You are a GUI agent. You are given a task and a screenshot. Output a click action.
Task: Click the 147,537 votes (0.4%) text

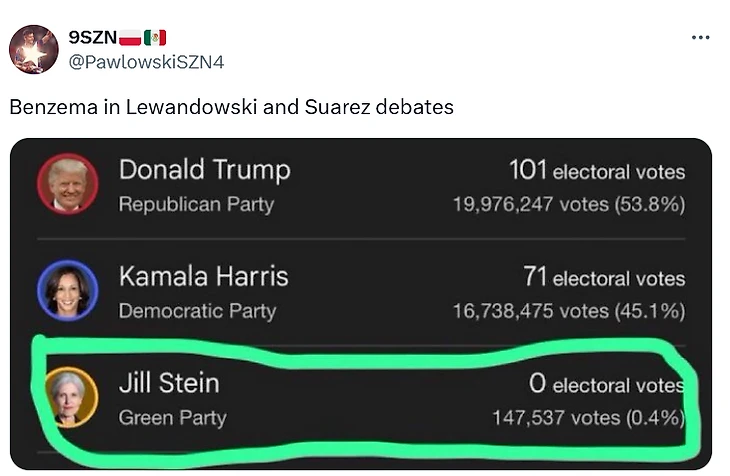click(x=588, y=417)
